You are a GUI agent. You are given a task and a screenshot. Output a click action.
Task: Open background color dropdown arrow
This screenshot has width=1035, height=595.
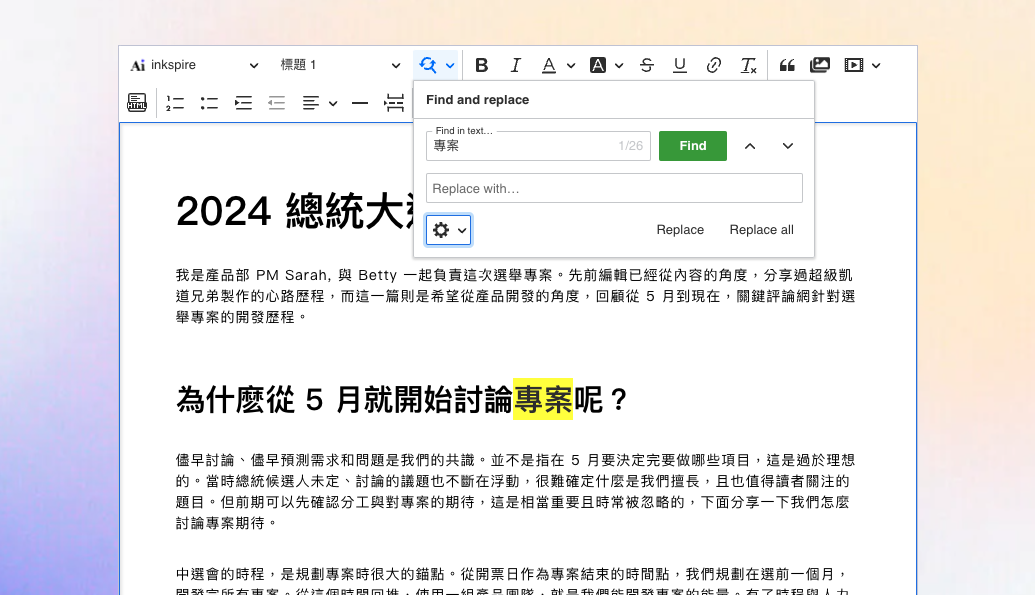[x=618, y=65]
